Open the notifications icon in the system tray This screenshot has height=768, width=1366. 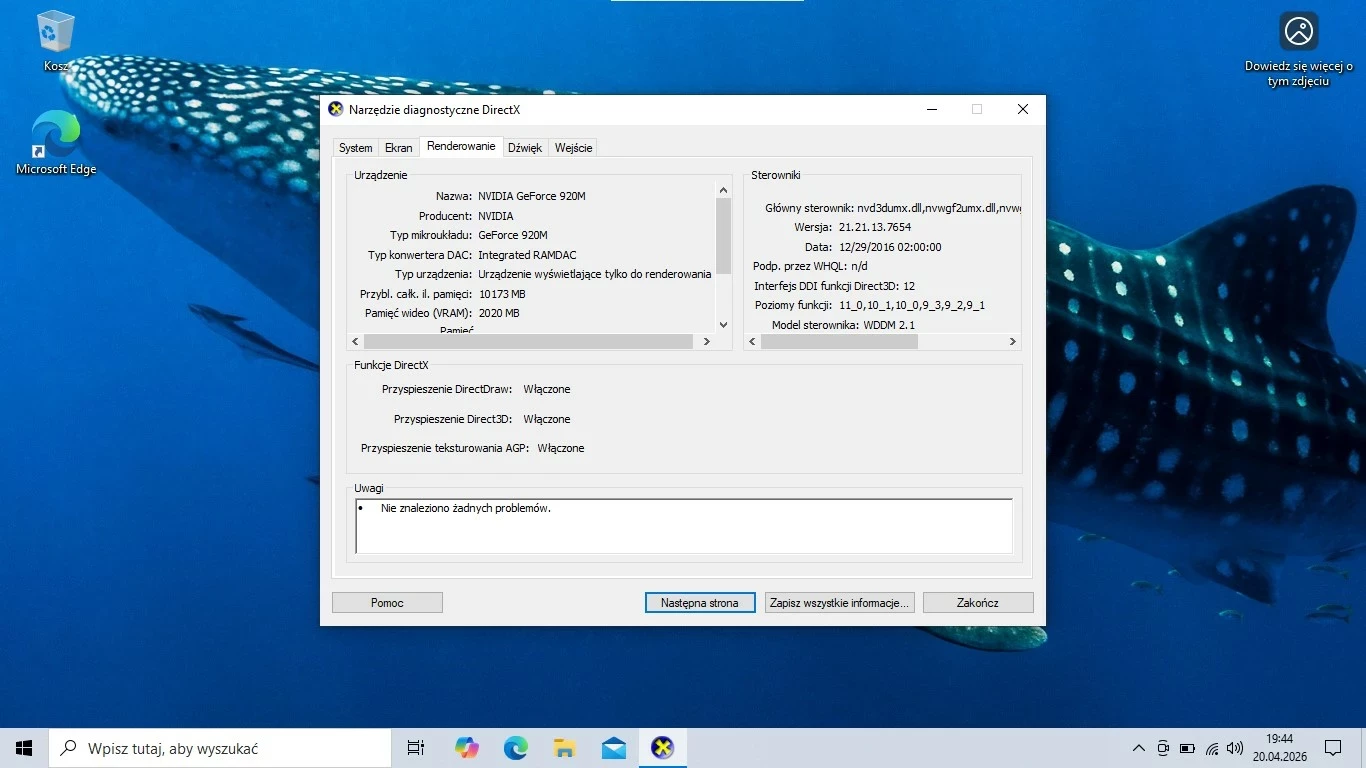point(1334,747)
